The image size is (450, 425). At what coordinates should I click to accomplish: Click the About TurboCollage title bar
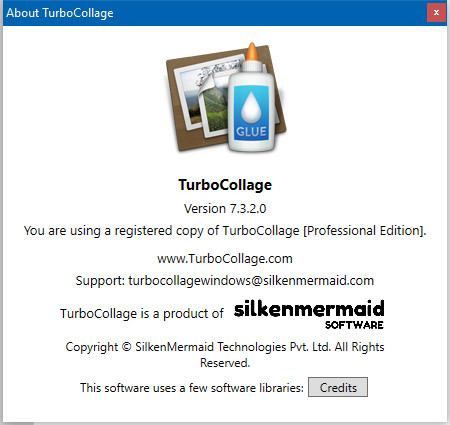pyautogui.click(x=215, y=13)
